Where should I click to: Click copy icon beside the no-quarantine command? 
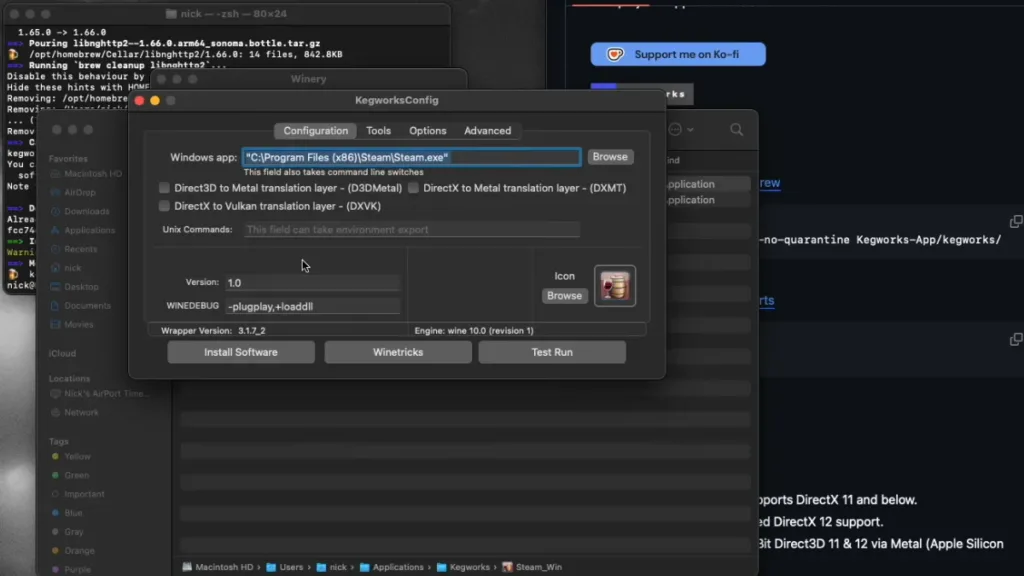(x=1015, y=221)
